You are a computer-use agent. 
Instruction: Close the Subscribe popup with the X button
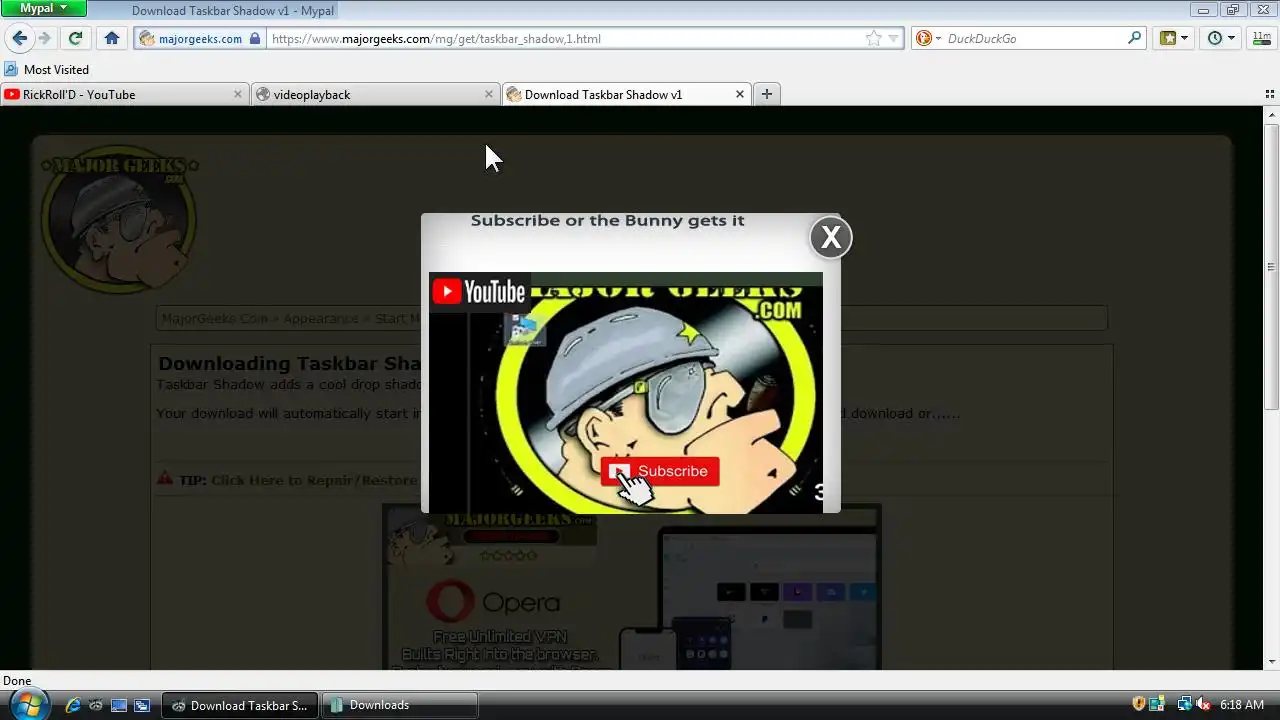click(x=830, y=238)
